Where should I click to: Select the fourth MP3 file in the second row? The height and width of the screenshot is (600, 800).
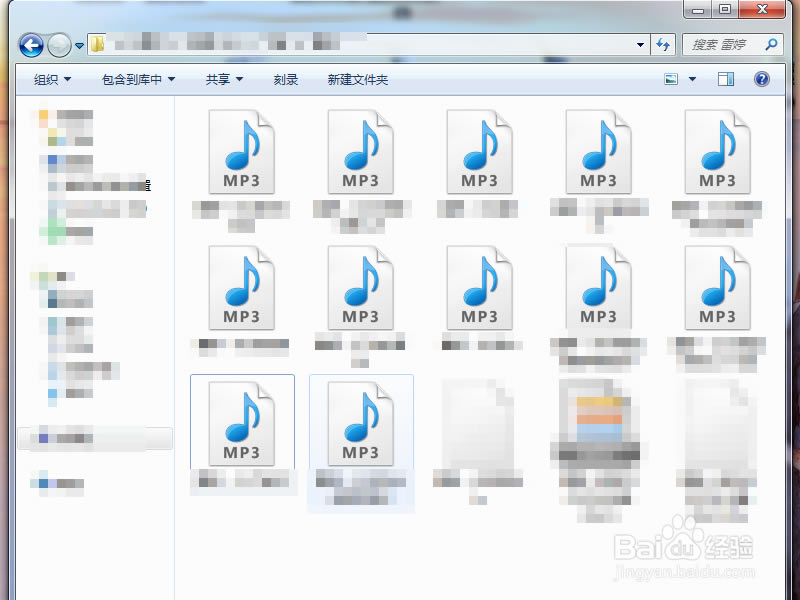tap(598, 288)
